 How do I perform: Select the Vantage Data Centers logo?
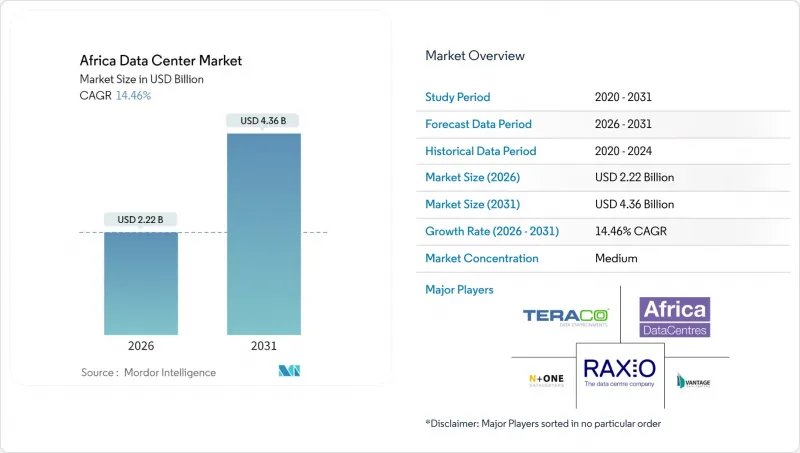click(x=693, y=380)
